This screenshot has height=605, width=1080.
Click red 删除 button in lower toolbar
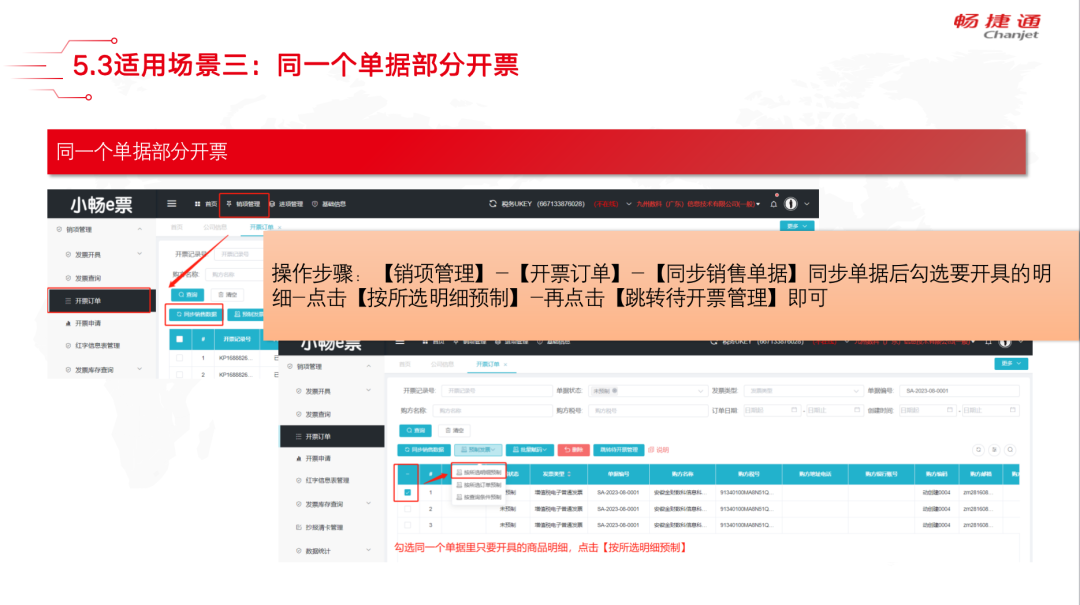point(573,450)
